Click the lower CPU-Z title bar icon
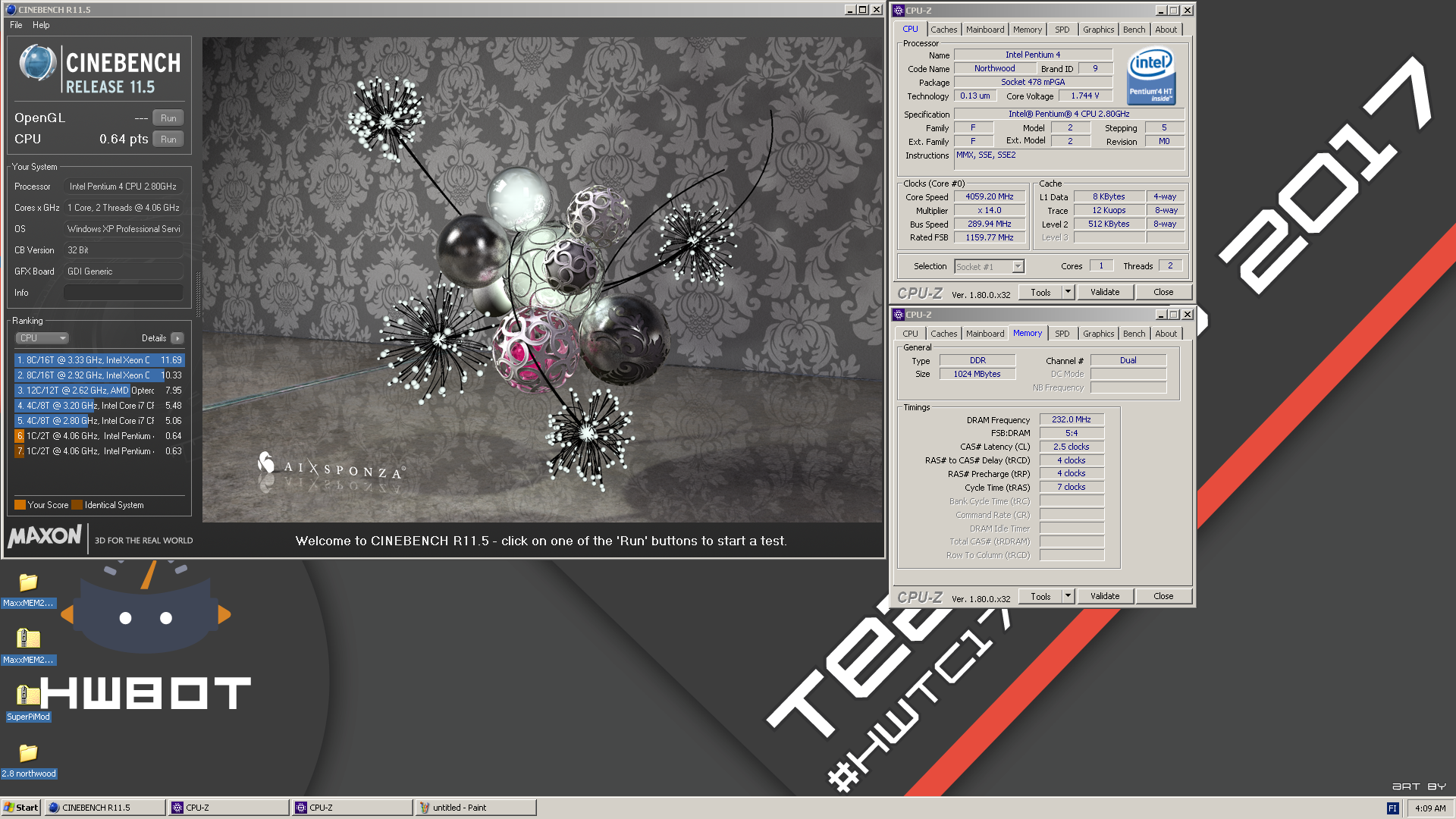 tap(899, 315)
